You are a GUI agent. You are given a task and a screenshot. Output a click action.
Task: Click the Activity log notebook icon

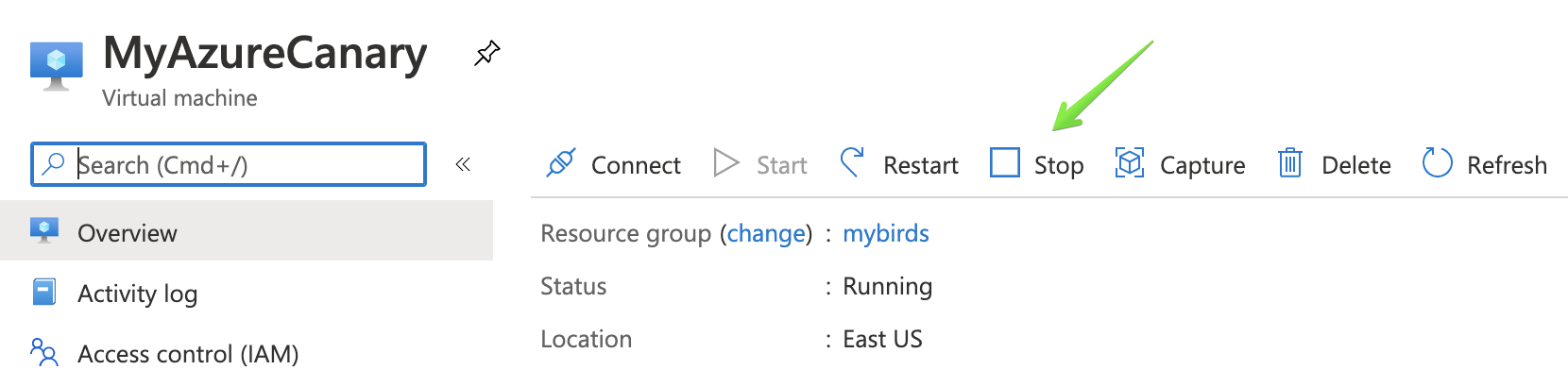tap(43, 293)
